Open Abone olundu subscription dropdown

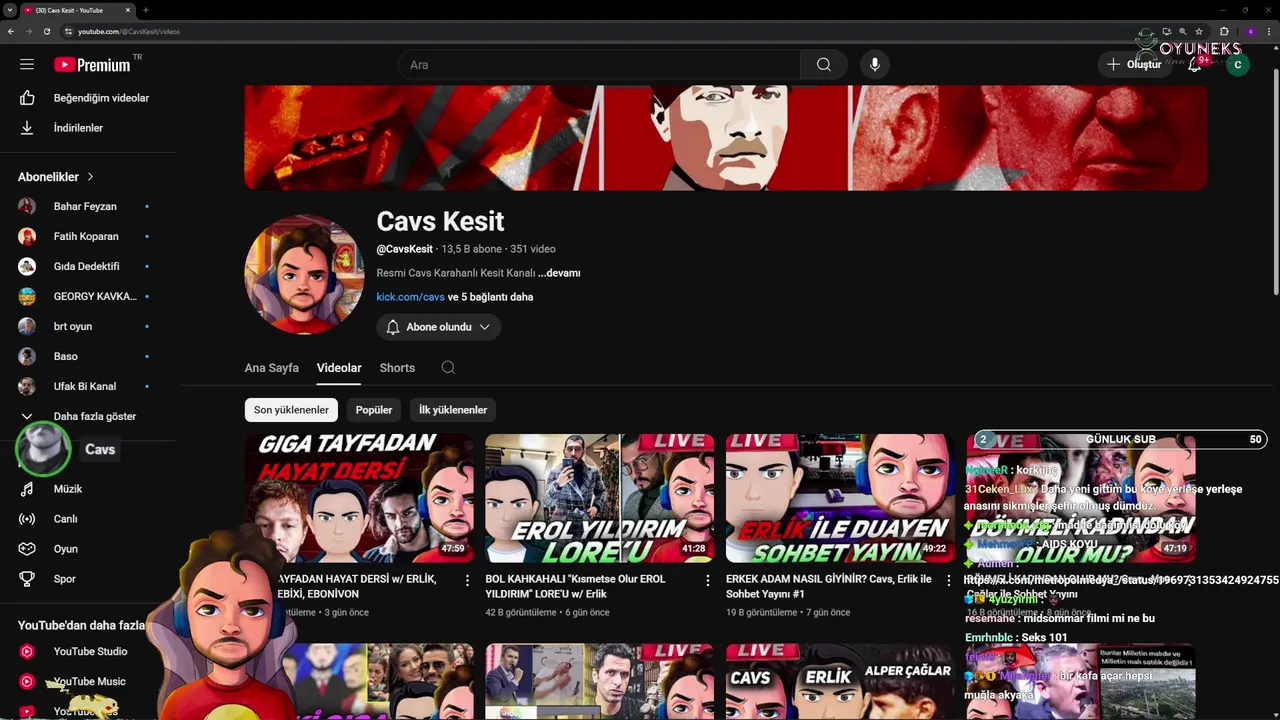coord(438,327)
